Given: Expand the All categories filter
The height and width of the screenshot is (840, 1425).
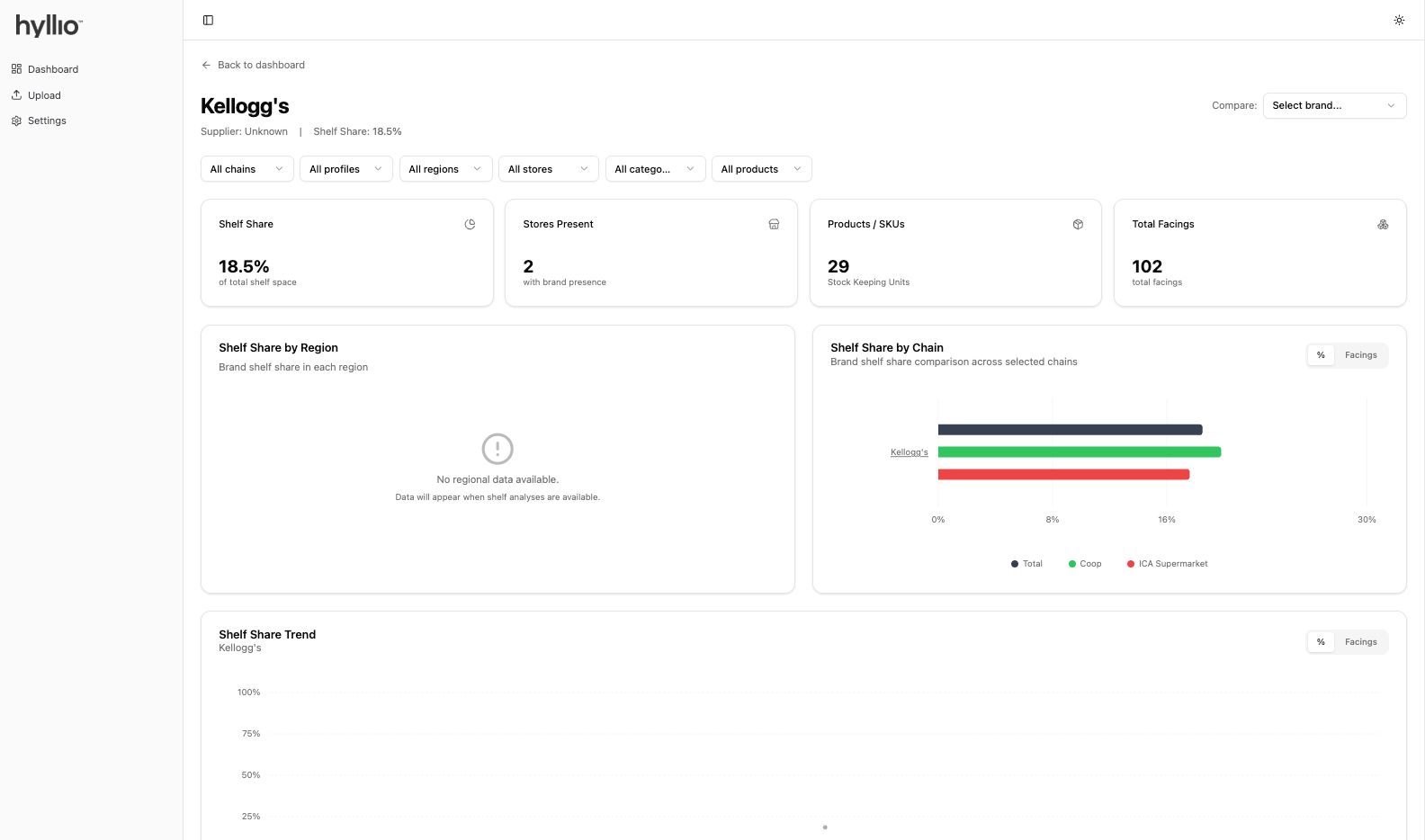Looking at the screenshot, I should [x=655, y=169].
